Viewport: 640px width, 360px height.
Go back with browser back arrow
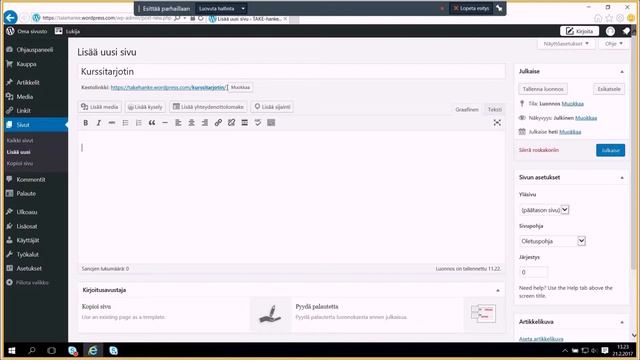click(11, 18)
